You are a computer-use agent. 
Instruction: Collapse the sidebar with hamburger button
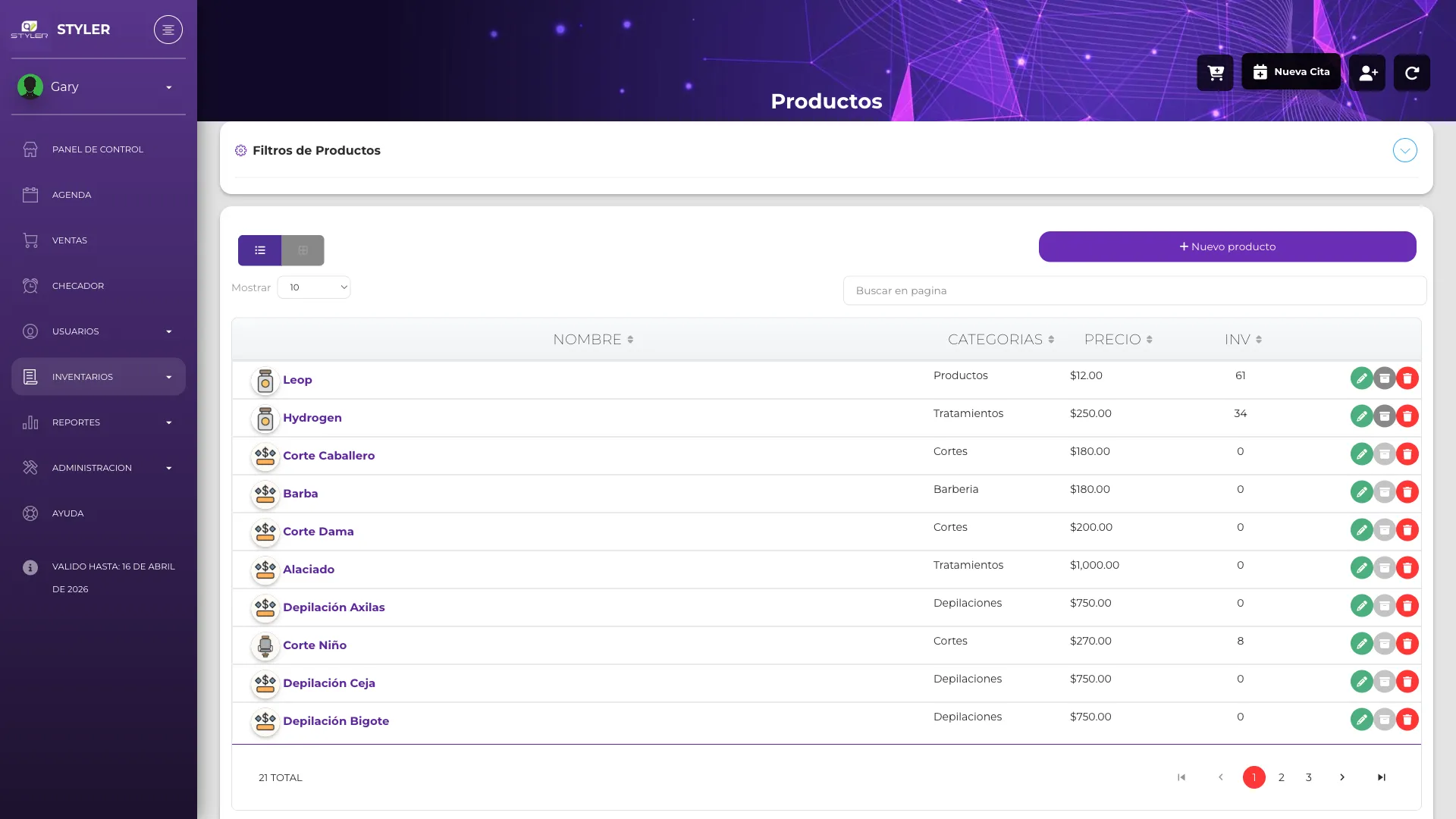[168, 30]
